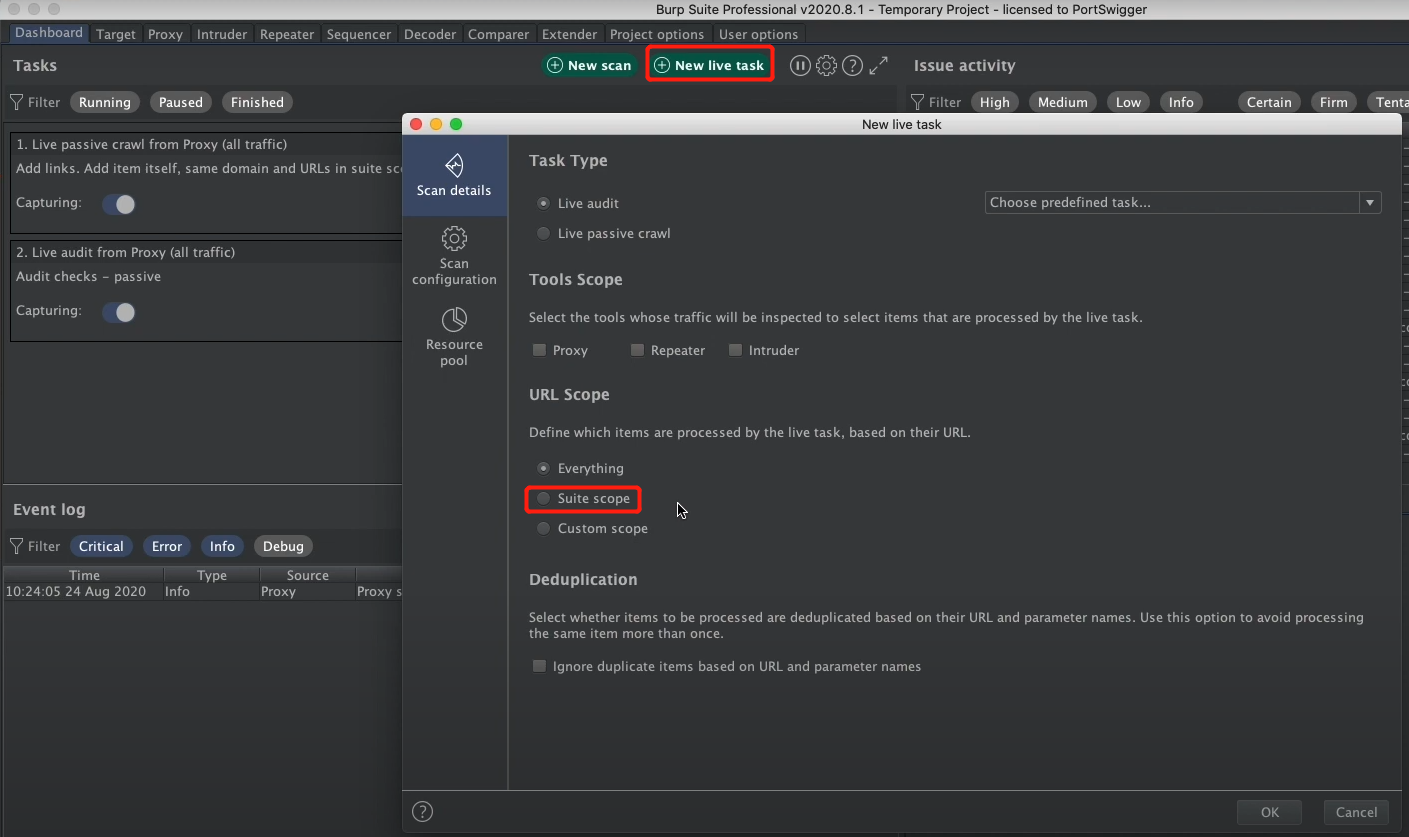Toggle Capturing switch for live passive crawl
The image size is (1409, 837).
[x=119, y=204]
